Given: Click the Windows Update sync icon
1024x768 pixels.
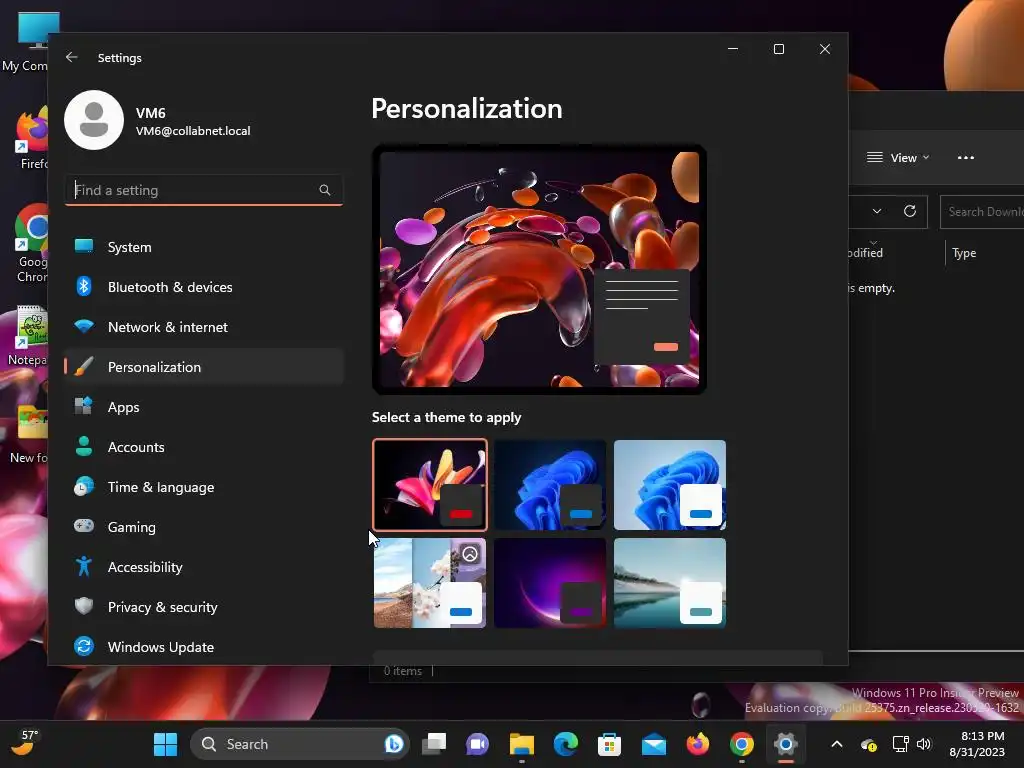Looking at the screenshot, I should [84, 646].
